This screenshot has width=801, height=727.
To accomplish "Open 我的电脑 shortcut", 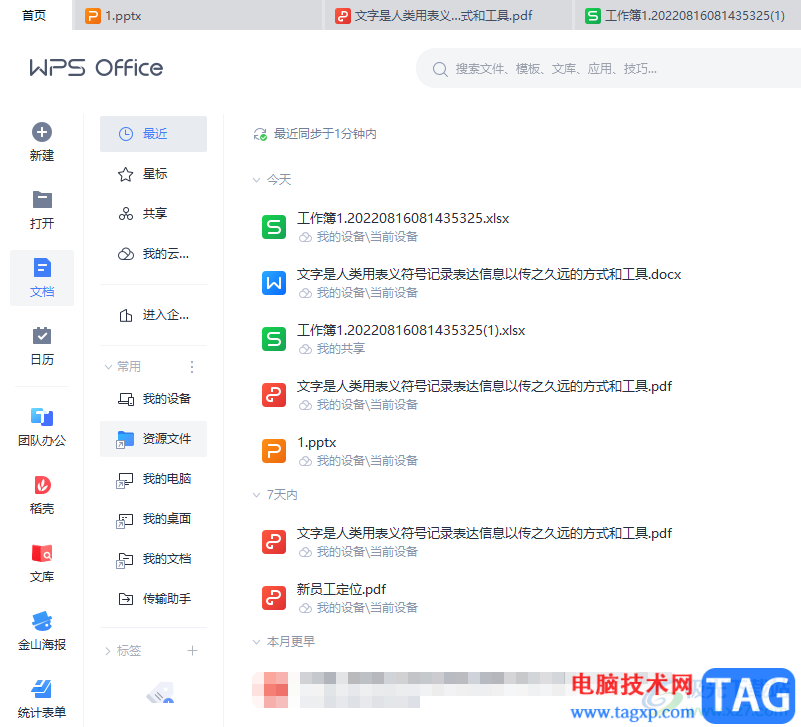I will [153, 479].
